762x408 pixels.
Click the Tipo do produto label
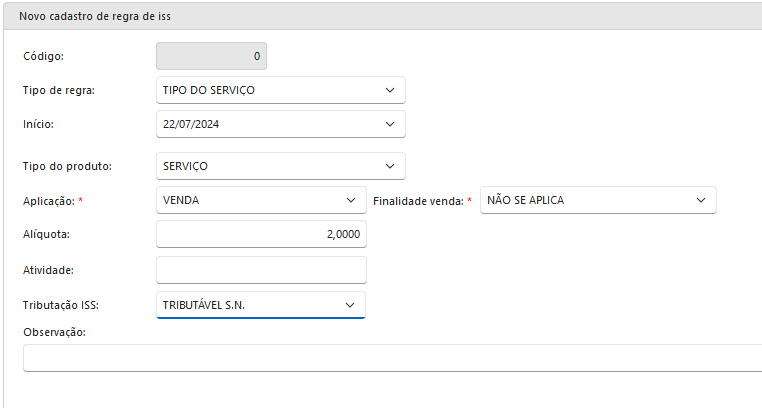(67, 166)
